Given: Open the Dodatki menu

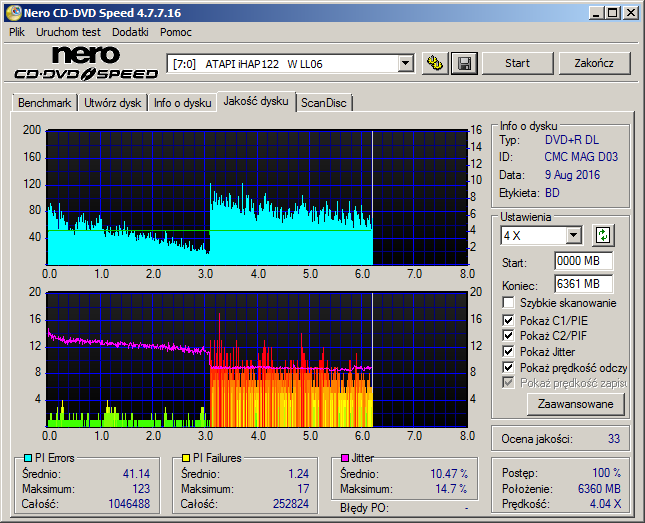Looking at the screenshot, I should [130, 32].
